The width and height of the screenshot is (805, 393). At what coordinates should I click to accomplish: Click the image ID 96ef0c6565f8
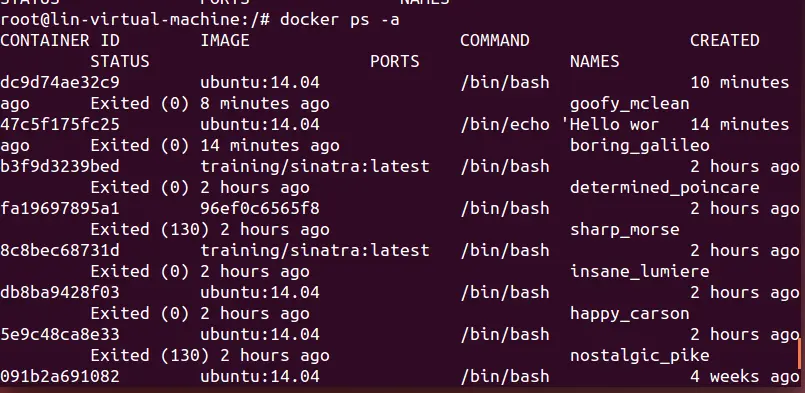point(260,209)
